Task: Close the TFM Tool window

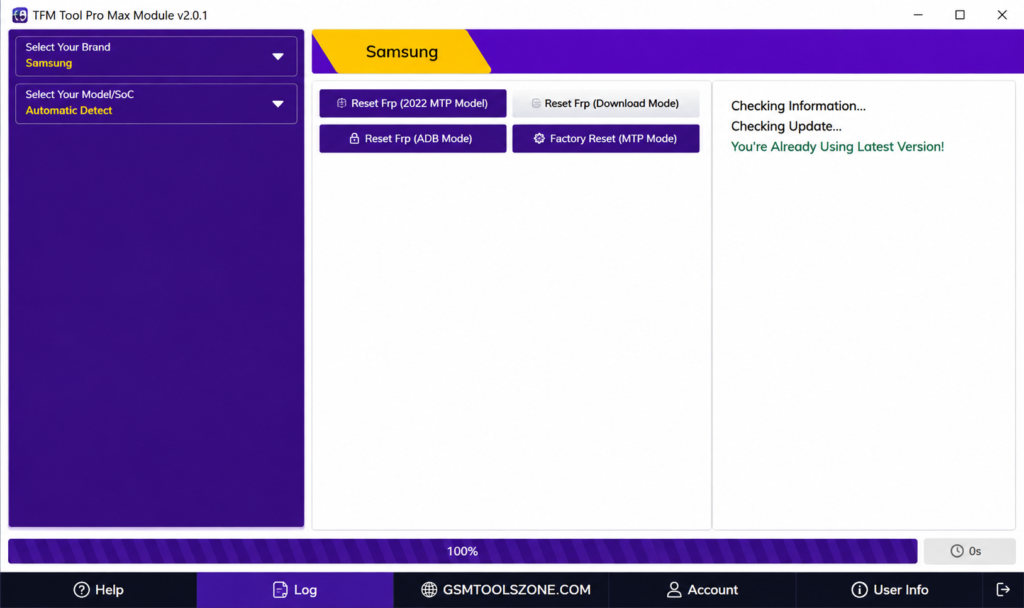Action: click(x=1002, y=14)
